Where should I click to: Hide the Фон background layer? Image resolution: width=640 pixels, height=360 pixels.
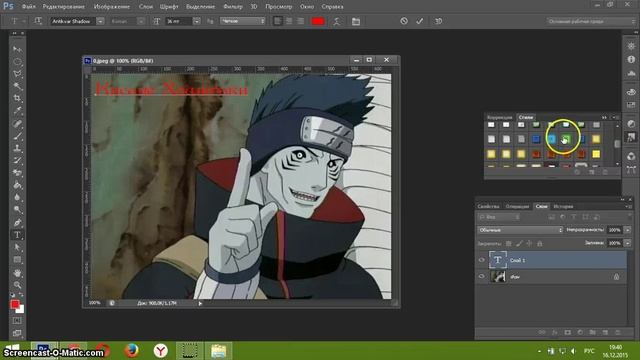482,277
